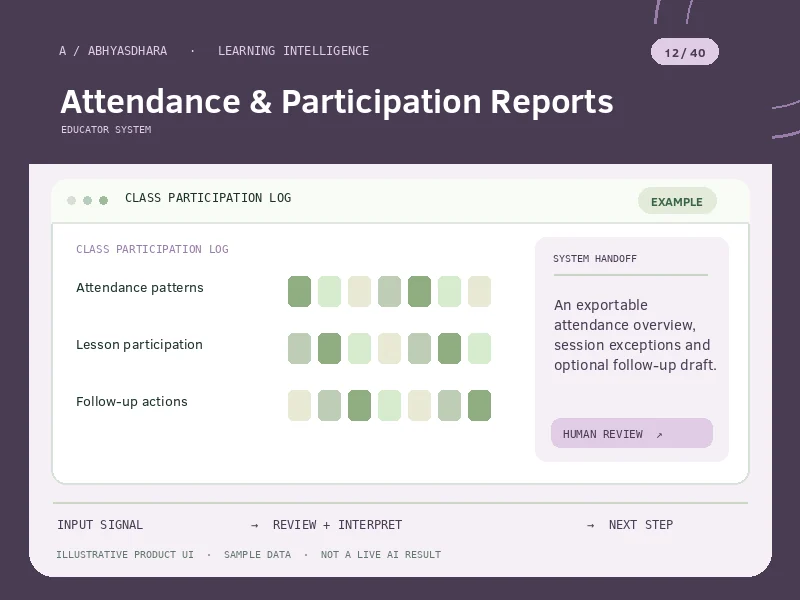Click the 'NEXT STEP' footer label
The image size is (800, 600).
click(x=641, y=524)
